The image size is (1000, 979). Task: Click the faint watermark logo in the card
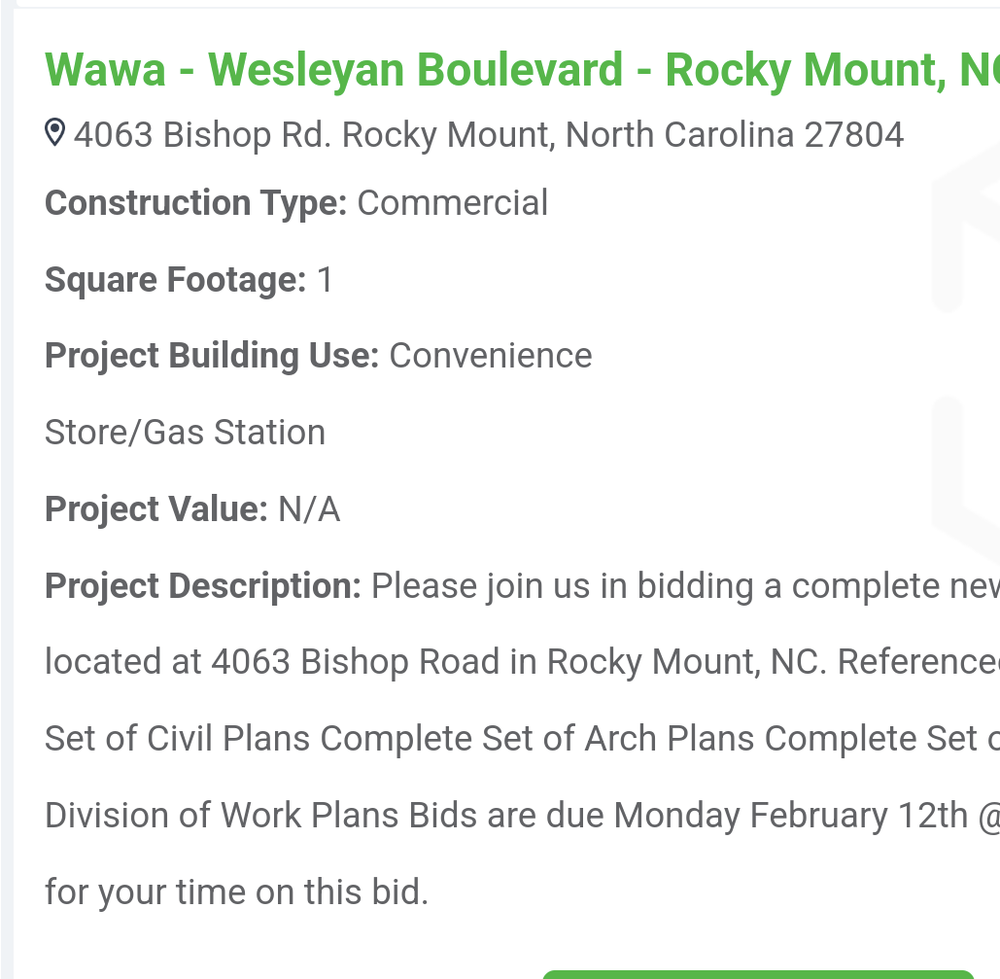(965, 300)
